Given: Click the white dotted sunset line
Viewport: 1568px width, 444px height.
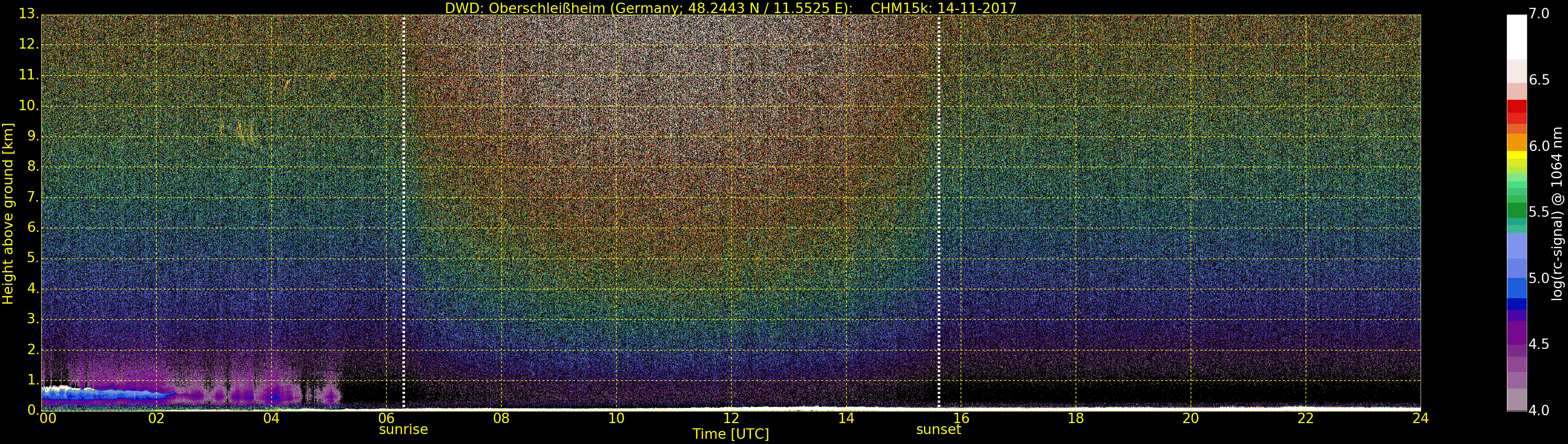Looking at the screenshot, I should coord(939,213).
